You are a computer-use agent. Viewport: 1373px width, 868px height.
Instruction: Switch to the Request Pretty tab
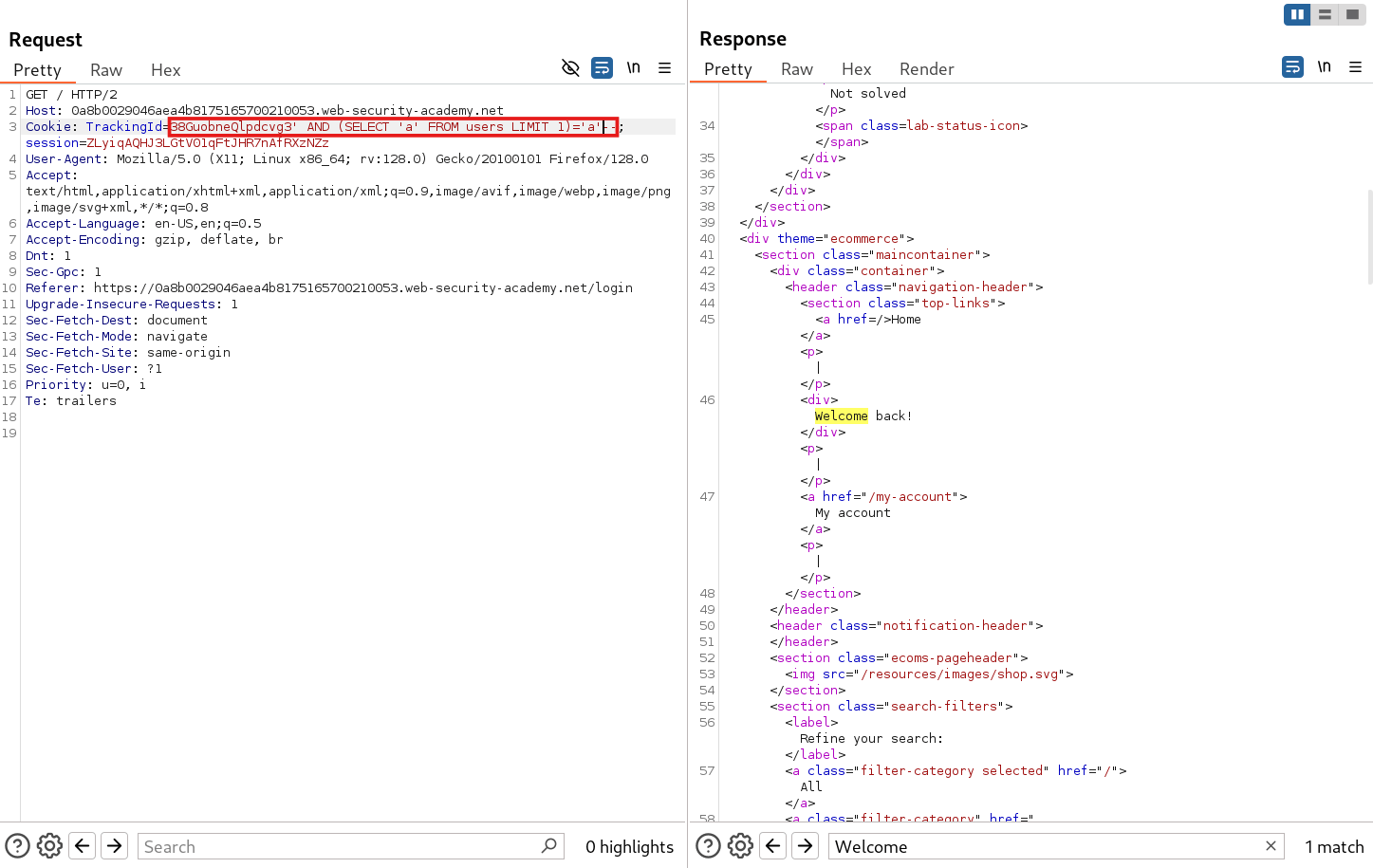37,70
